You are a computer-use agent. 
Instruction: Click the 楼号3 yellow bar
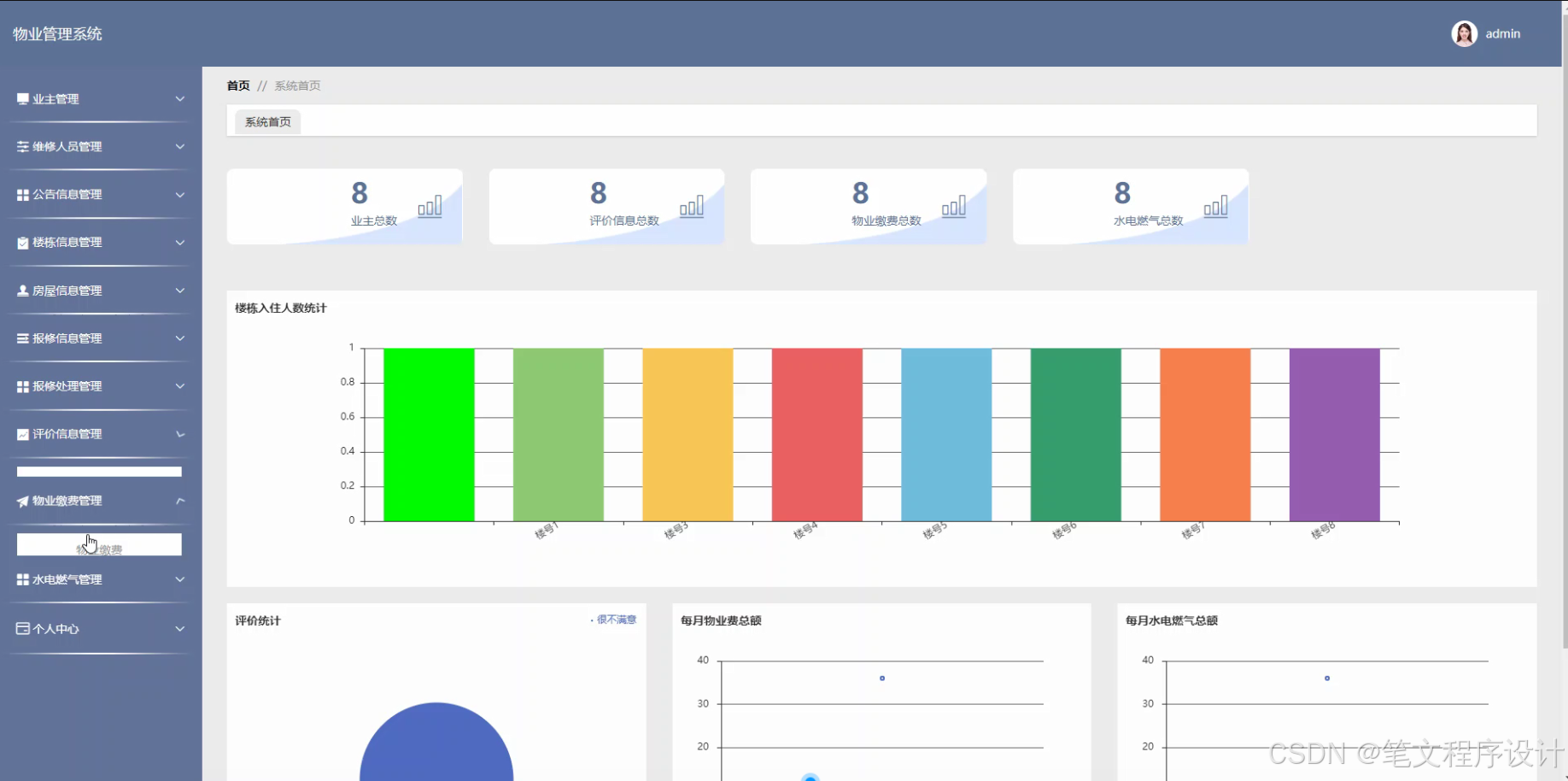[687, 434]
